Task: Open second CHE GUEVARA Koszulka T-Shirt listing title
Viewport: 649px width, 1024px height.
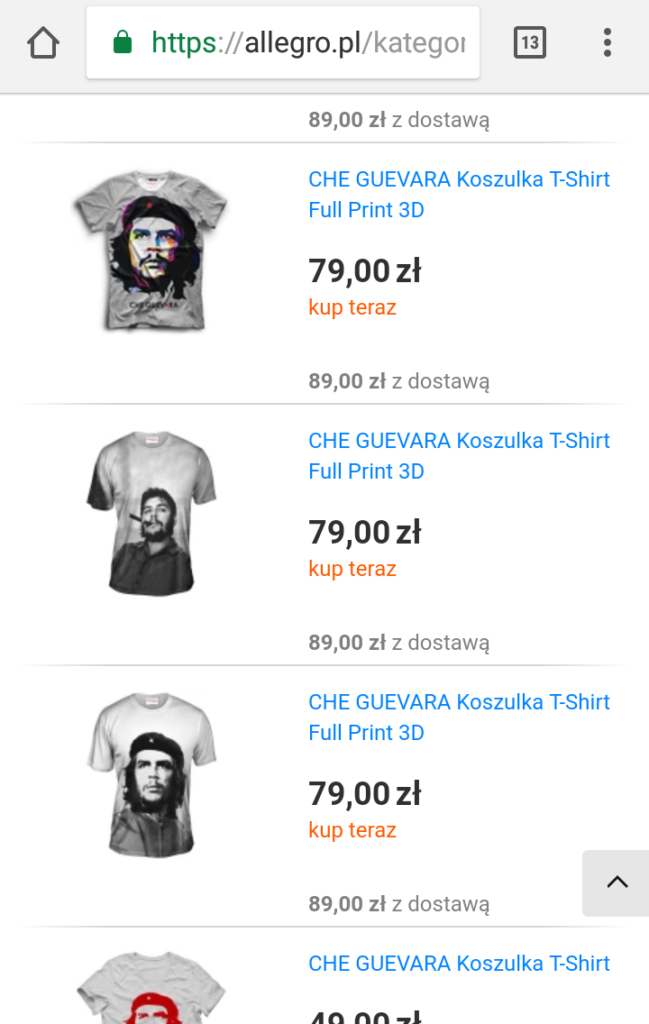Action: click(x=459, y=456)
